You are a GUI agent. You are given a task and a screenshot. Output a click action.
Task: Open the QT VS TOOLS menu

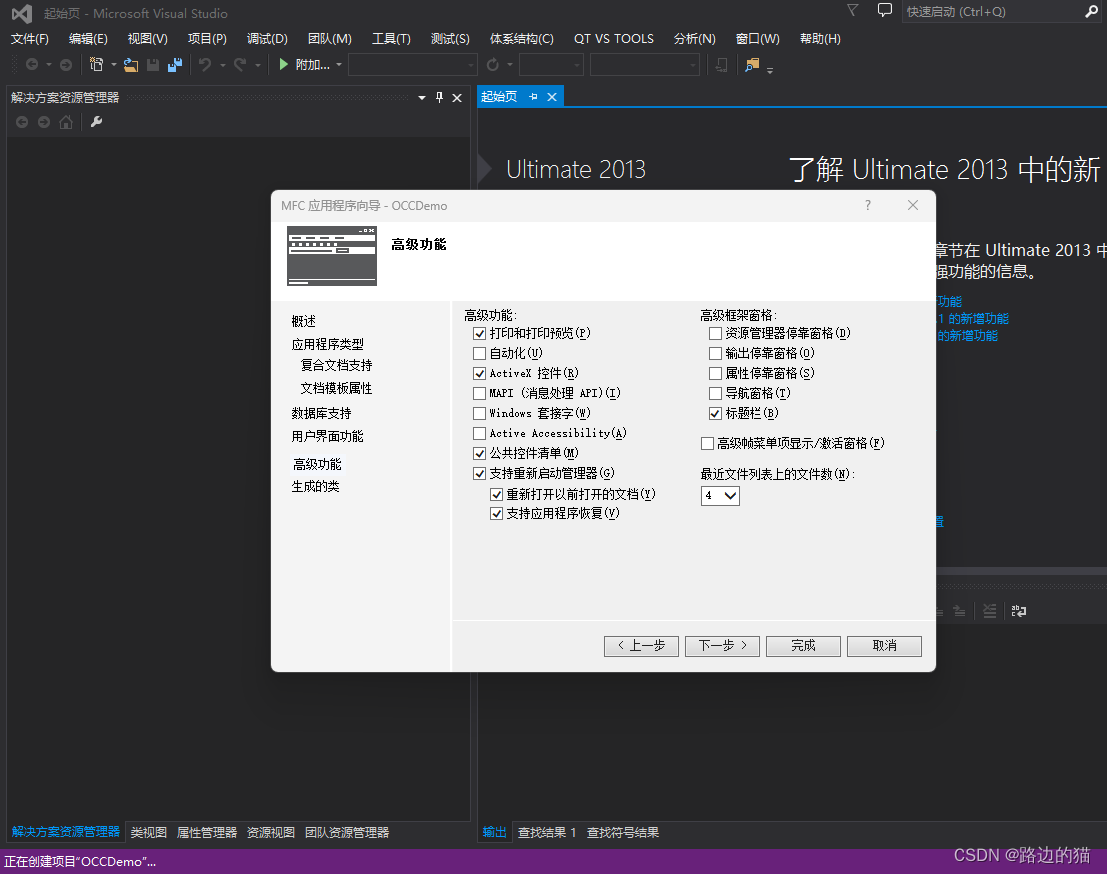(614, 39)
